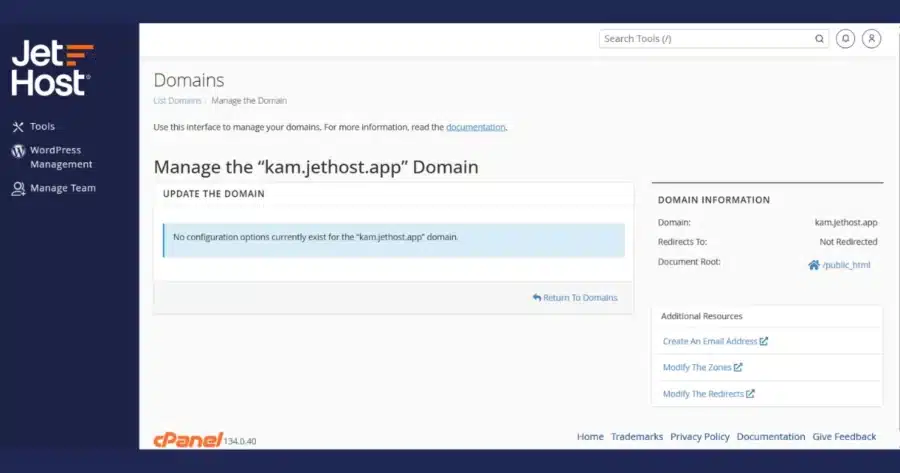Open Create An Email Address

(709, 341)
